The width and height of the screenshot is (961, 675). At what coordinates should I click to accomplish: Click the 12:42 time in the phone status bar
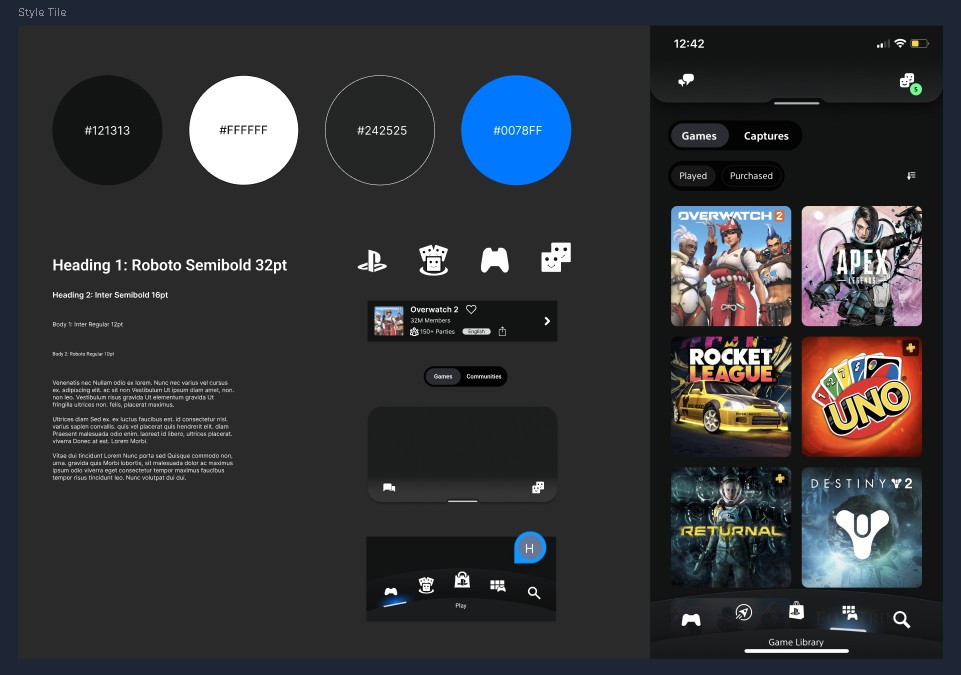[x=689, y=44]
